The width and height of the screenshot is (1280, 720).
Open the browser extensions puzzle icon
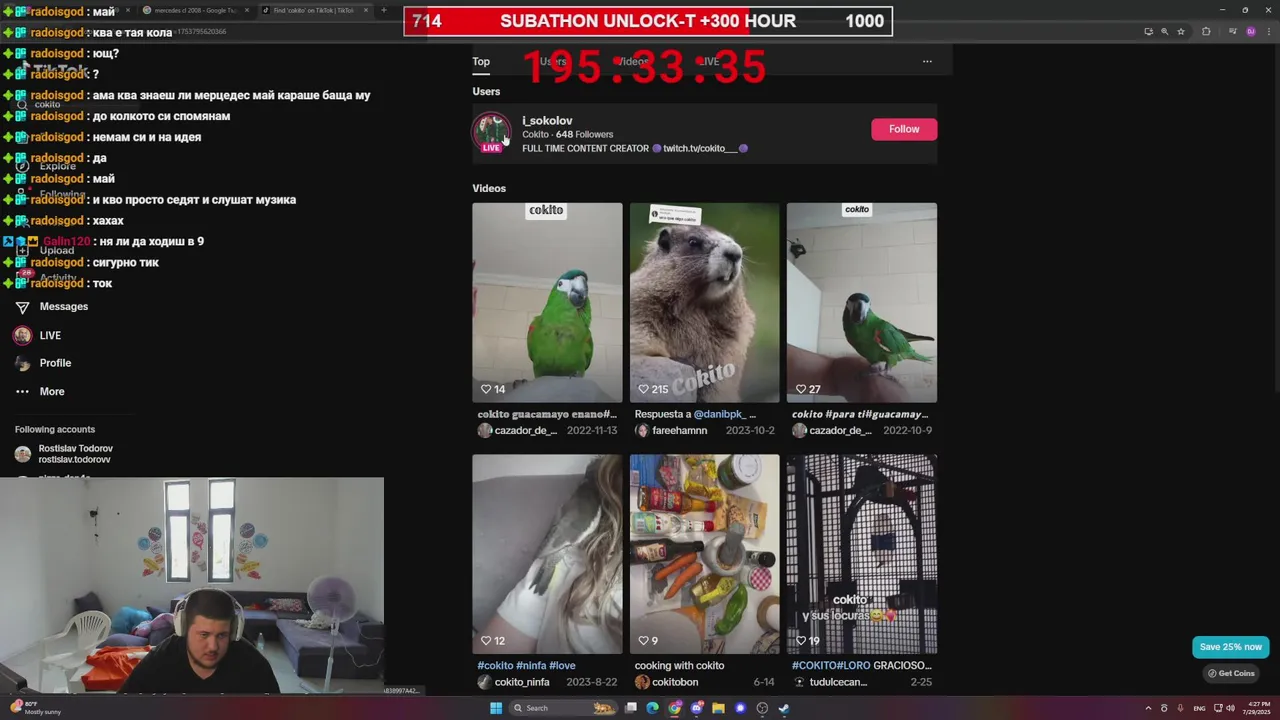click(1206, 32)
